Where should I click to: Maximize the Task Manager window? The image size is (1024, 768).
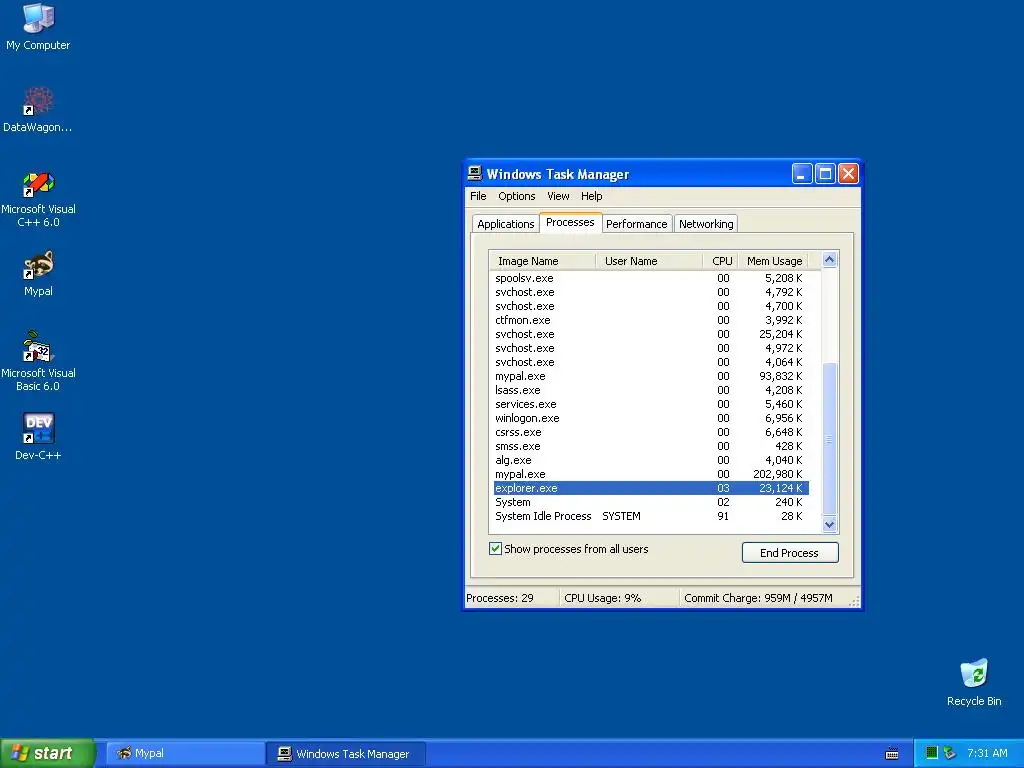point(825,174)
